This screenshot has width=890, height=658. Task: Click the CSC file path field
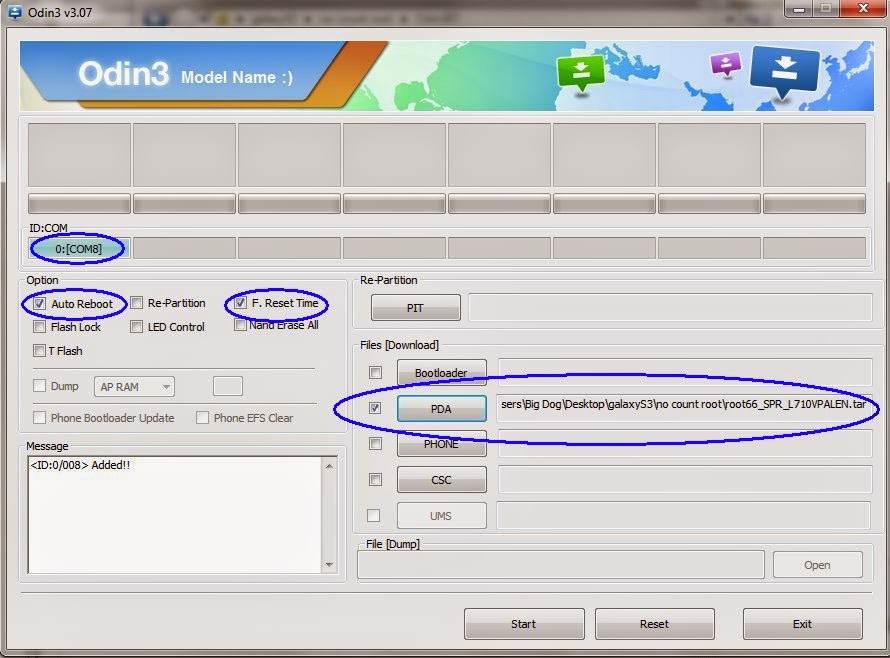point(685,480)
